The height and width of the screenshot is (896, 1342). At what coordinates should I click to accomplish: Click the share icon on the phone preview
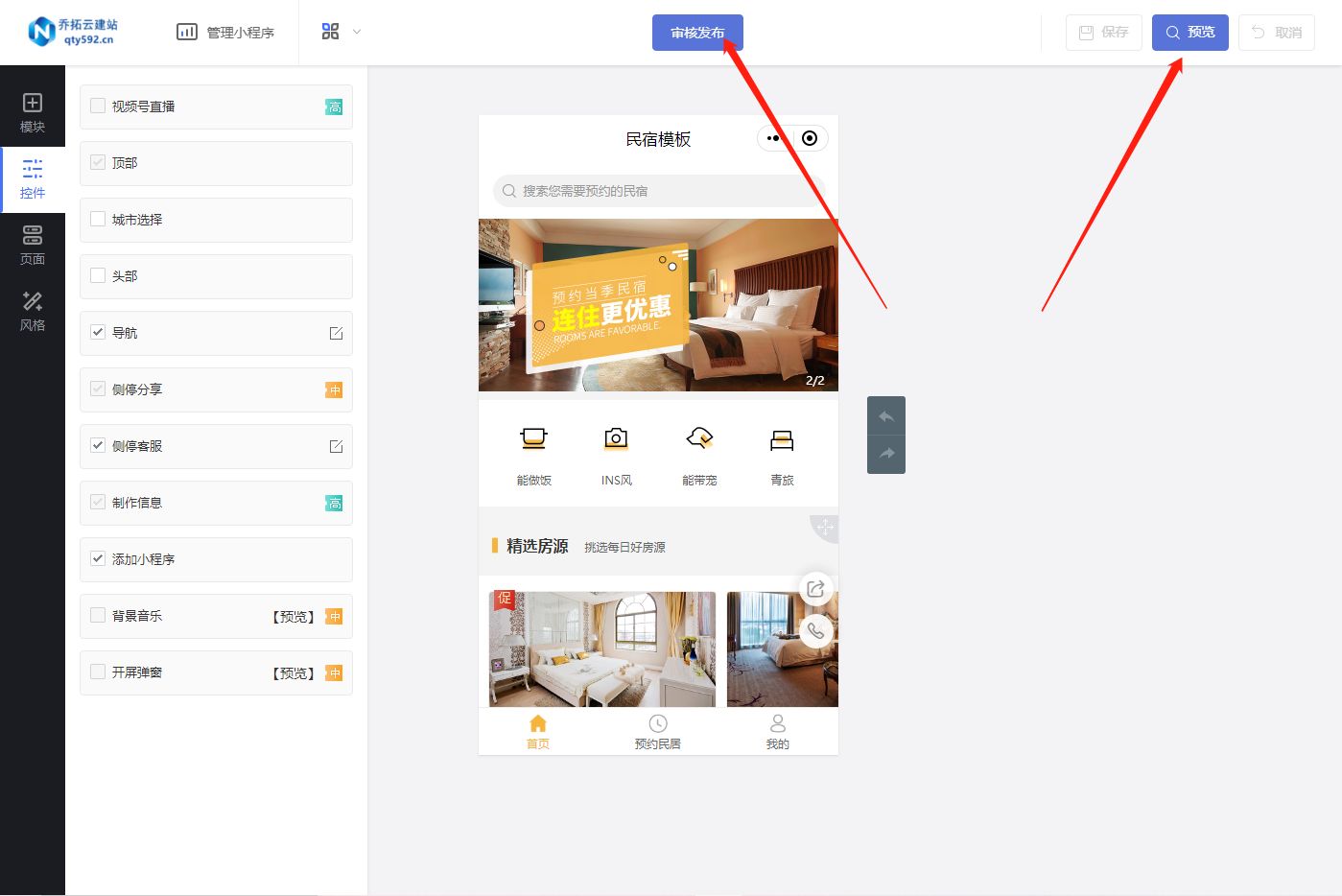click(816, 588)
